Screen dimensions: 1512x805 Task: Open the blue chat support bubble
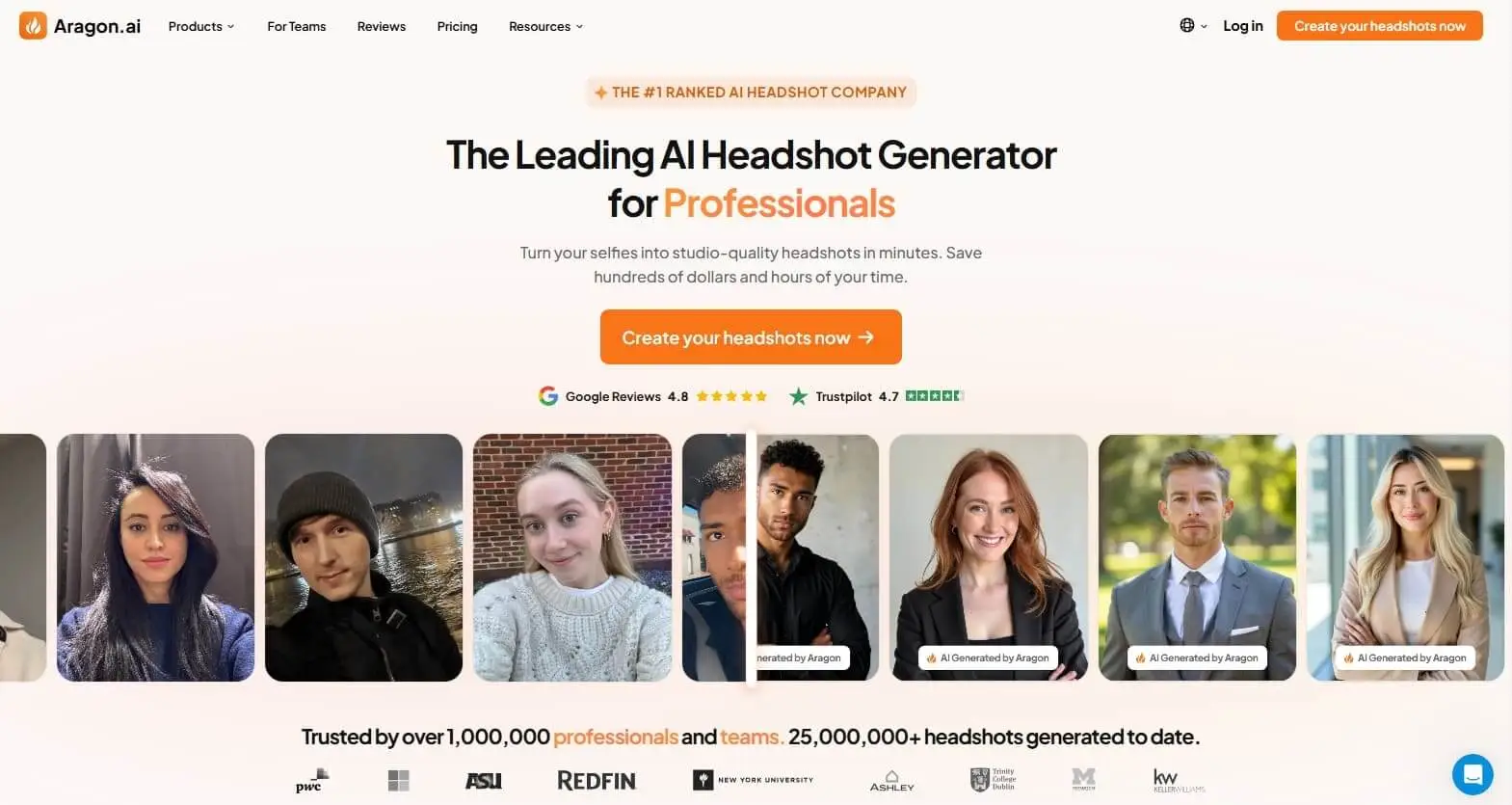click(x=1472, y=774)
